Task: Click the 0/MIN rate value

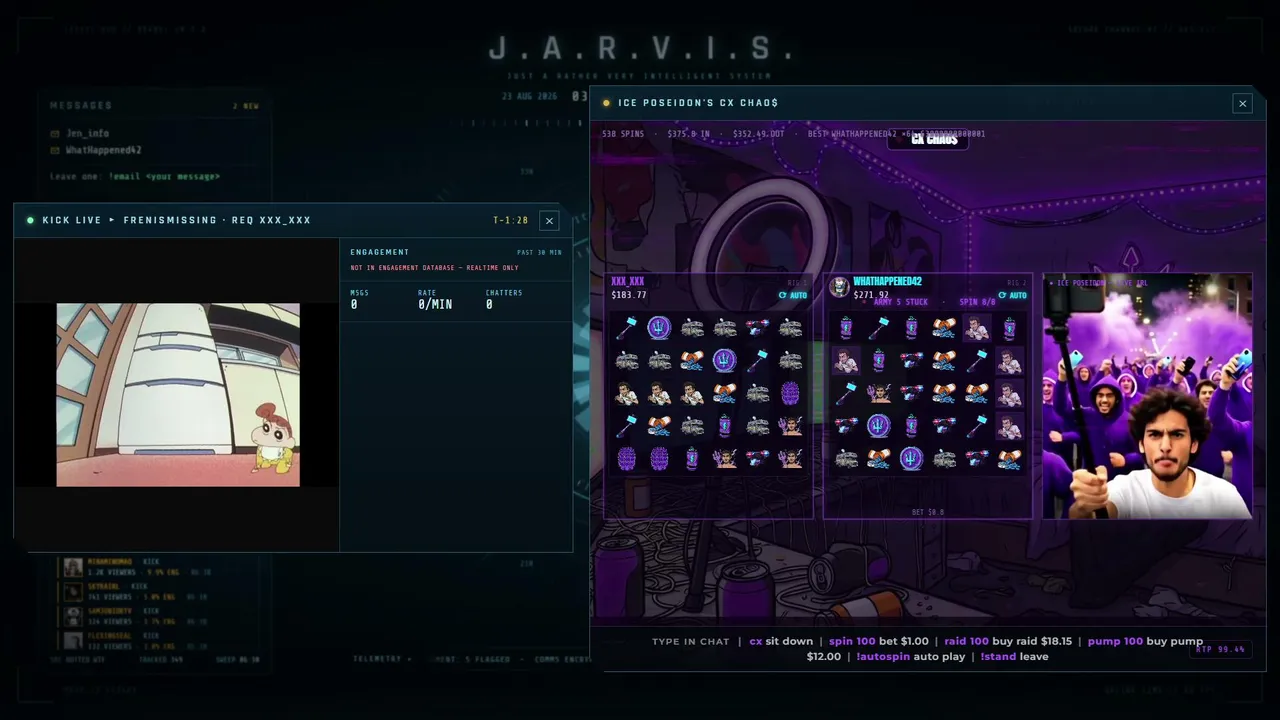Action: [435, 304]
